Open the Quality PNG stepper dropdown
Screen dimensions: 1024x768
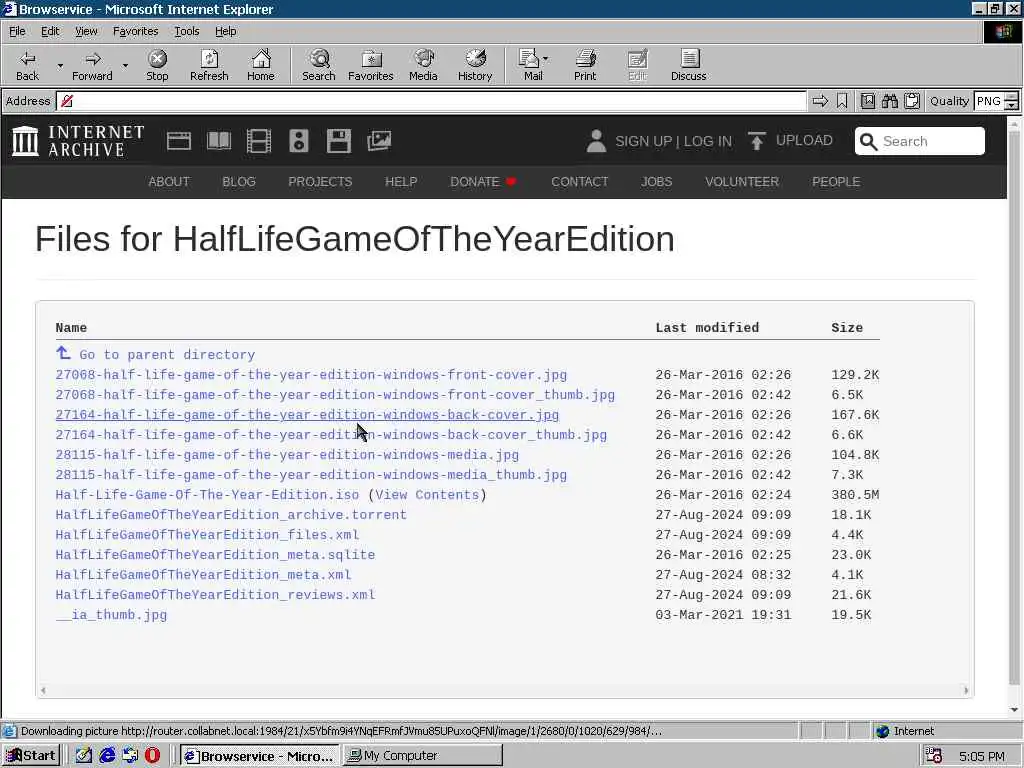1011,101
